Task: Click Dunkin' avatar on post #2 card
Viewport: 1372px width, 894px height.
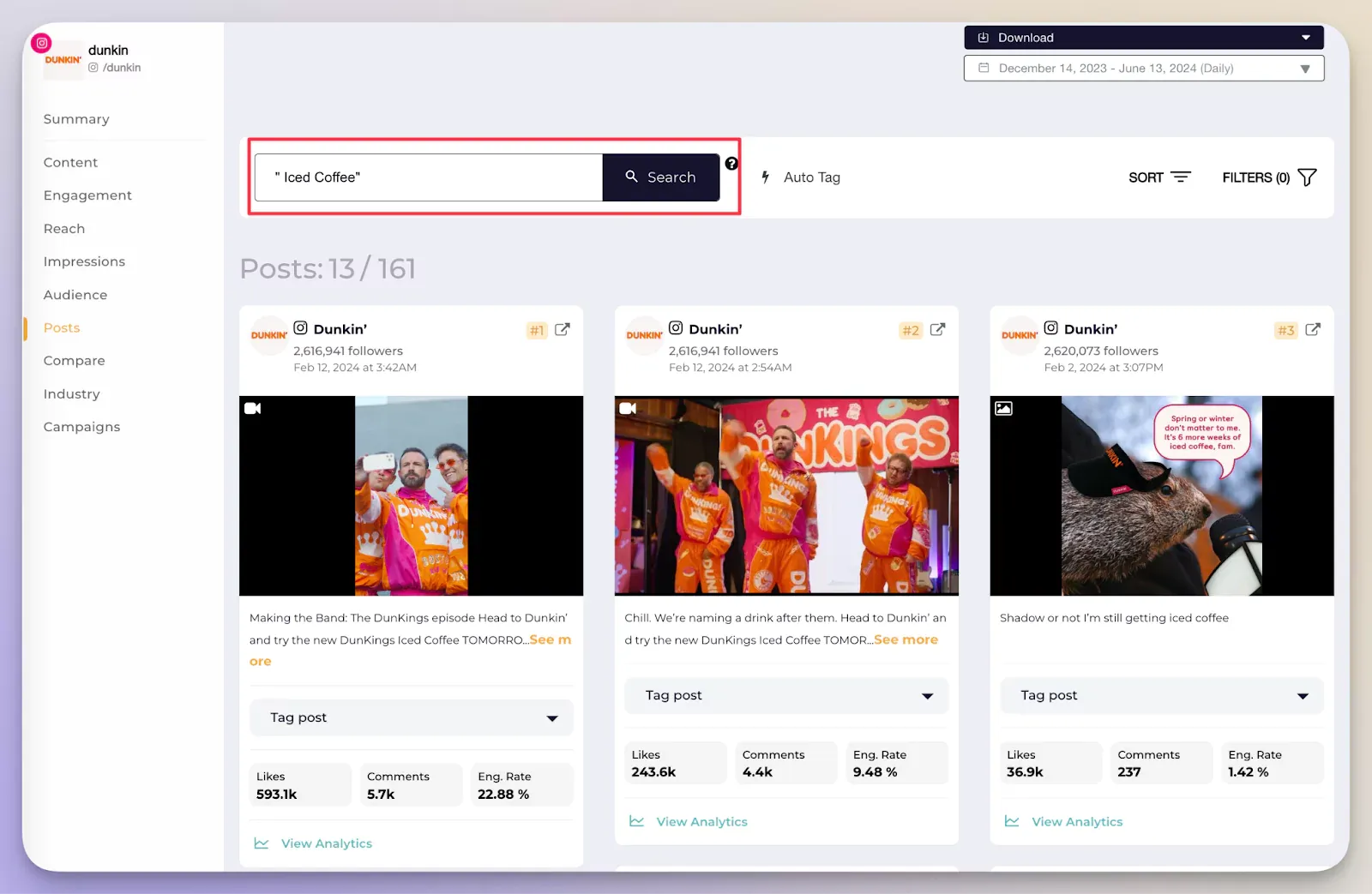Action: [x=644, y=335]
